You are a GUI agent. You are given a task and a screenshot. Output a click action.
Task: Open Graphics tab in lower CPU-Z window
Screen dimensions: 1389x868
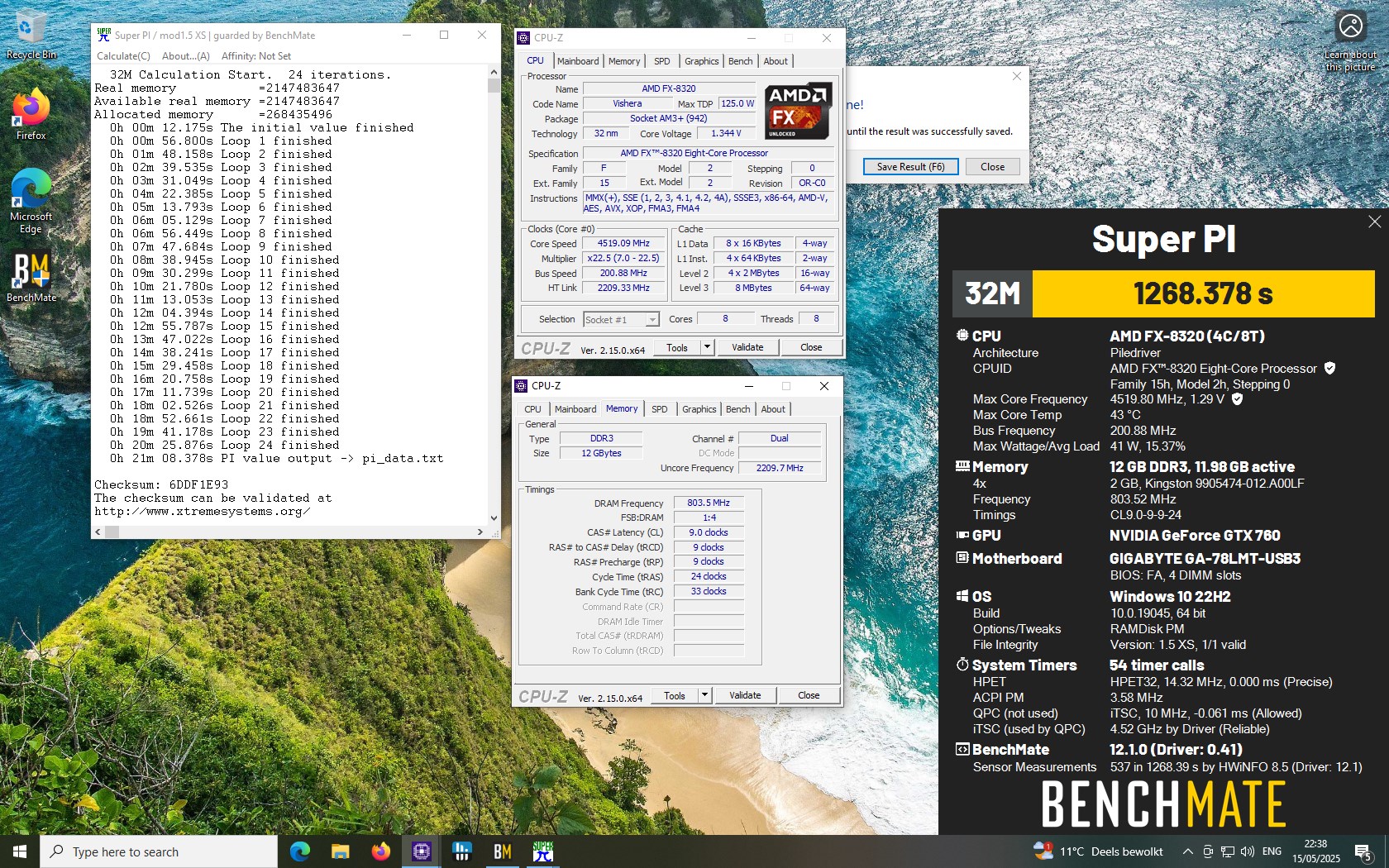(699, 409)
